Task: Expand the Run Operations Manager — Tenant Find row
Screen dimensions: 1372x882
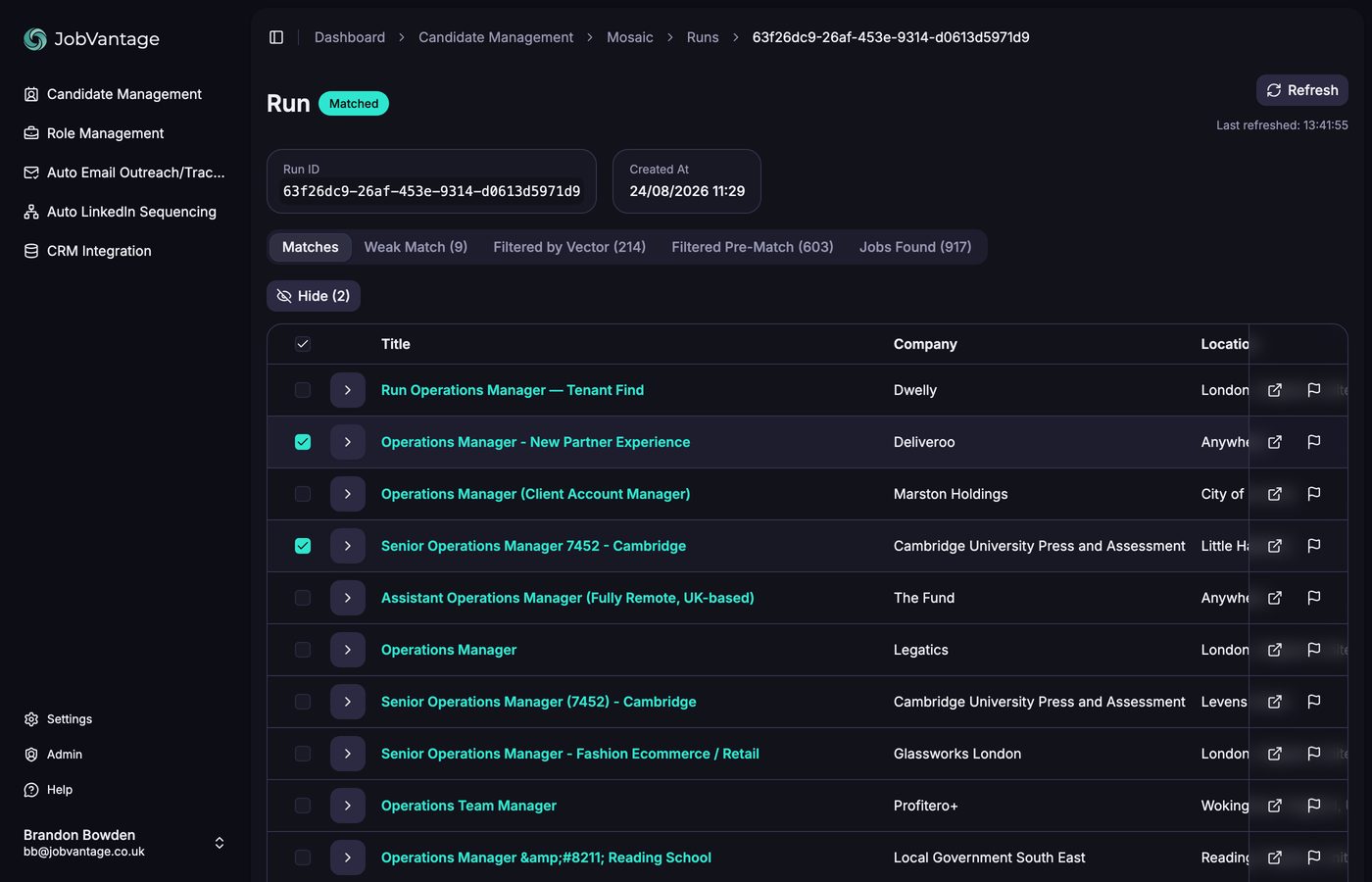Action: pyautogui.click(x=348, y=390)
